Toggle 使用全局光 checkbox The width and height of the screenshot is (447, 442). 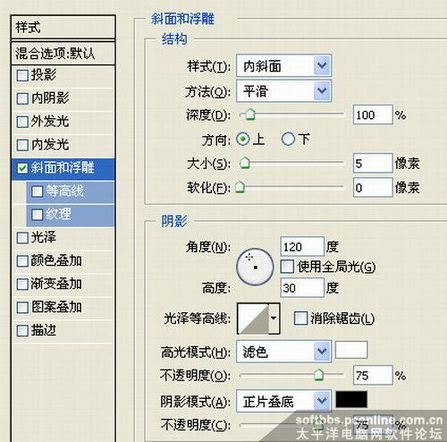(287, 267)
